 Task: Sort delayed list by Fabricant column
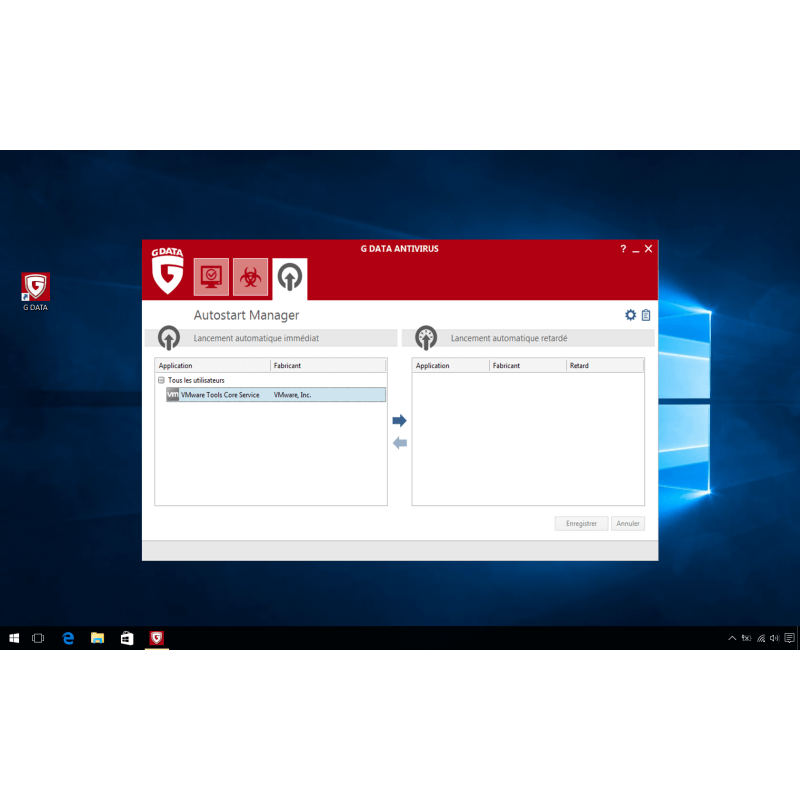click(x=528, y=365)
